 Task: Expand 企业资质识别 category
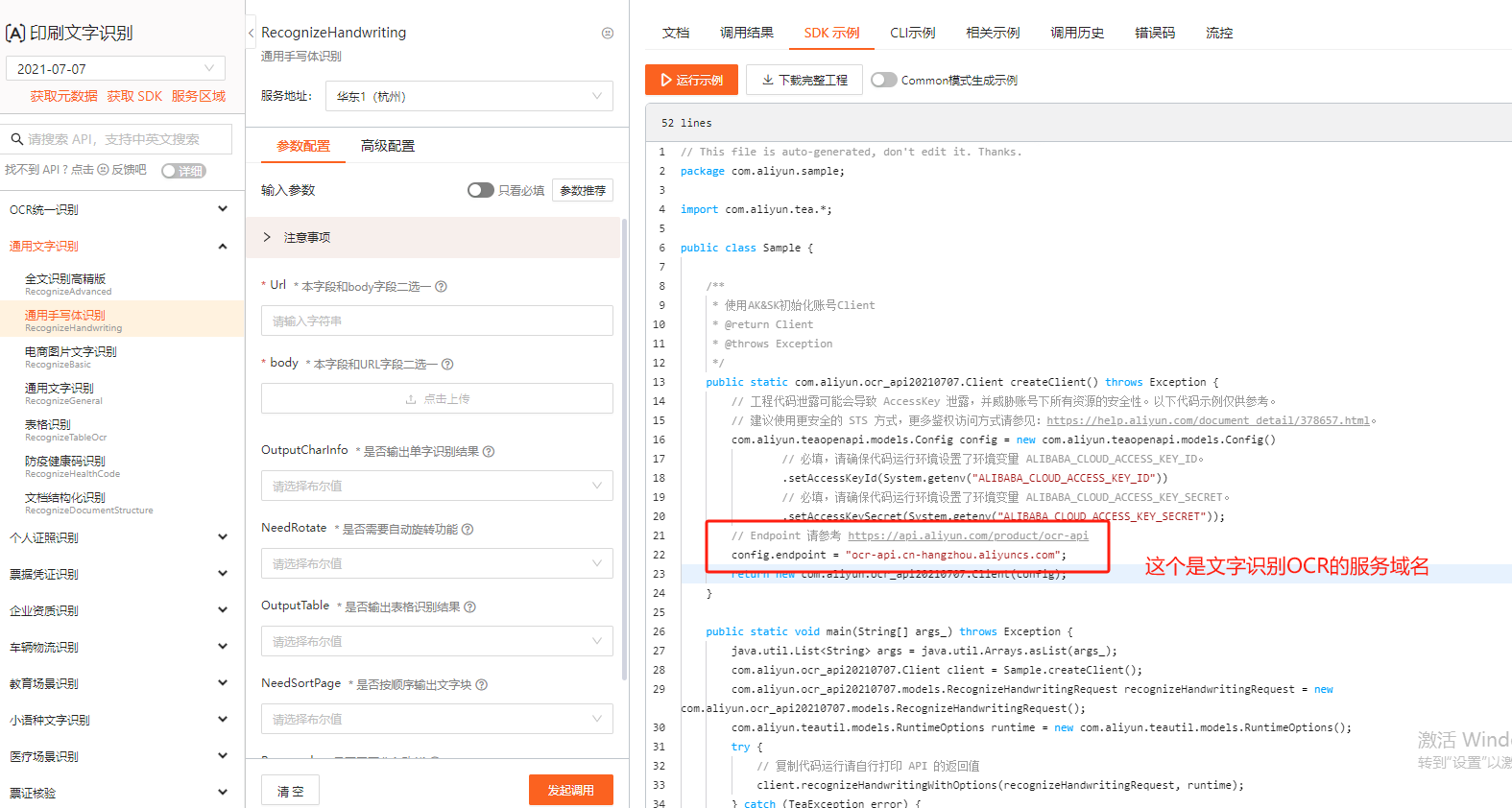122,610
